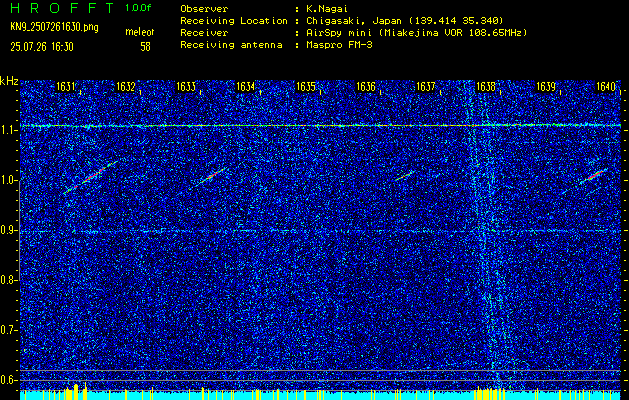This screenshot has height=400, width=629.
Task: Click the kHz axis unit label
Action: [9, 81]
